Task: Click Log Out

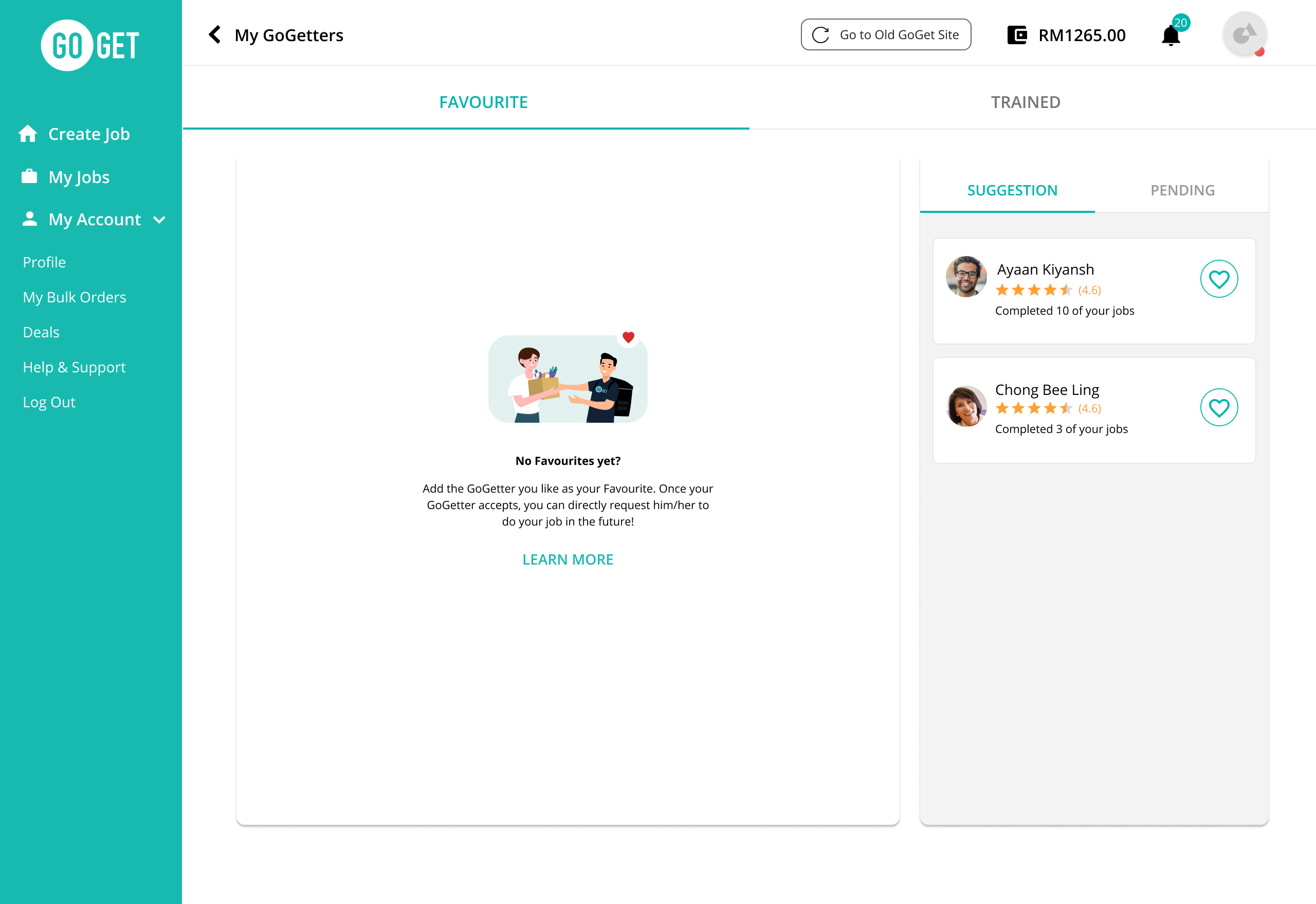Action: tap(49, 402)
